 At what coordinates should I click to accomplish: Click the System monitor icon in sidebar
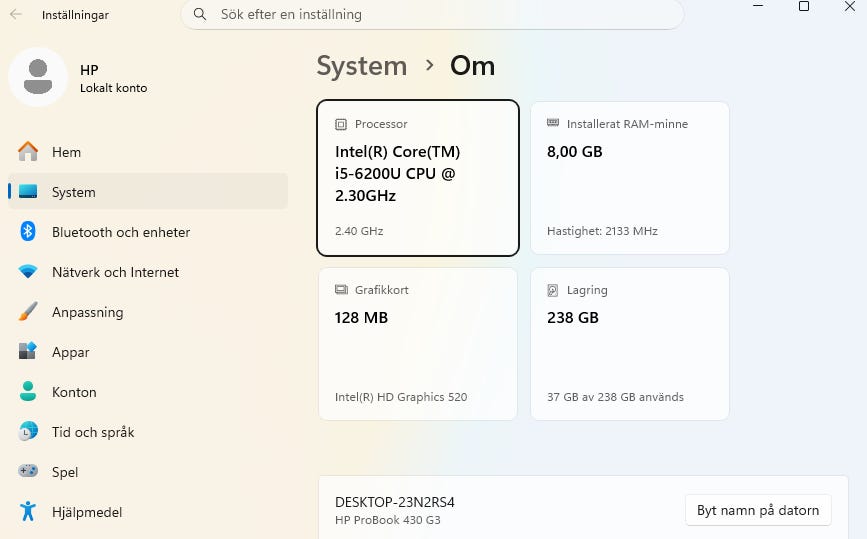(x=28, y=191)
